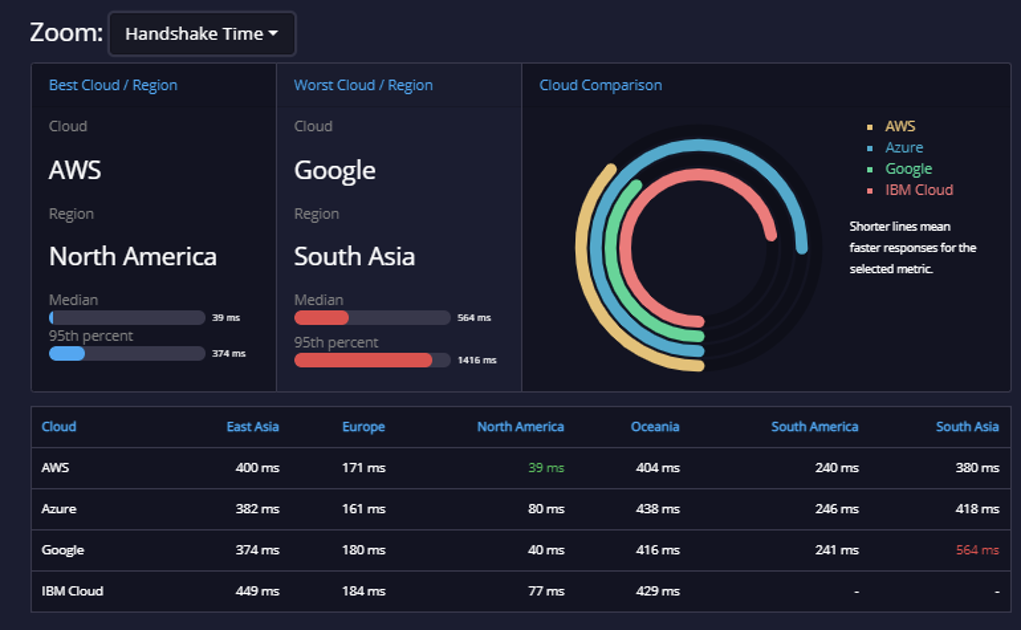Click the red 564 ms table cell
Screen dimensions: 1022x631
977,550
